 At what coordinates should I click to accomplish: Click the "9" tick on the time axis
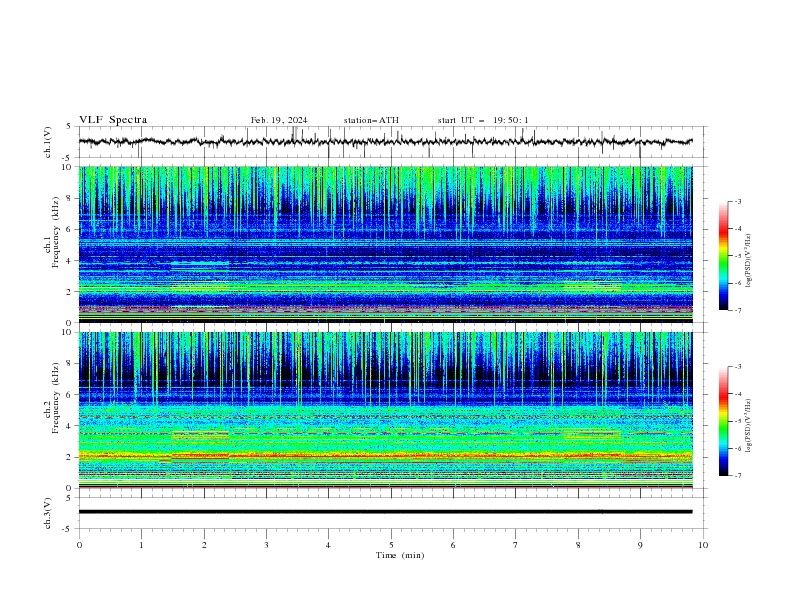[640, 545]
